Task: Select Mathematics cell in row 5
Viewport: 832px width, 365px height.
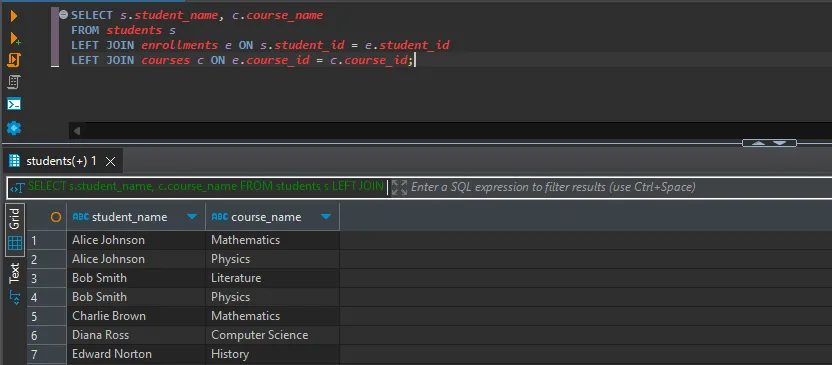Action: coord(272,316)
